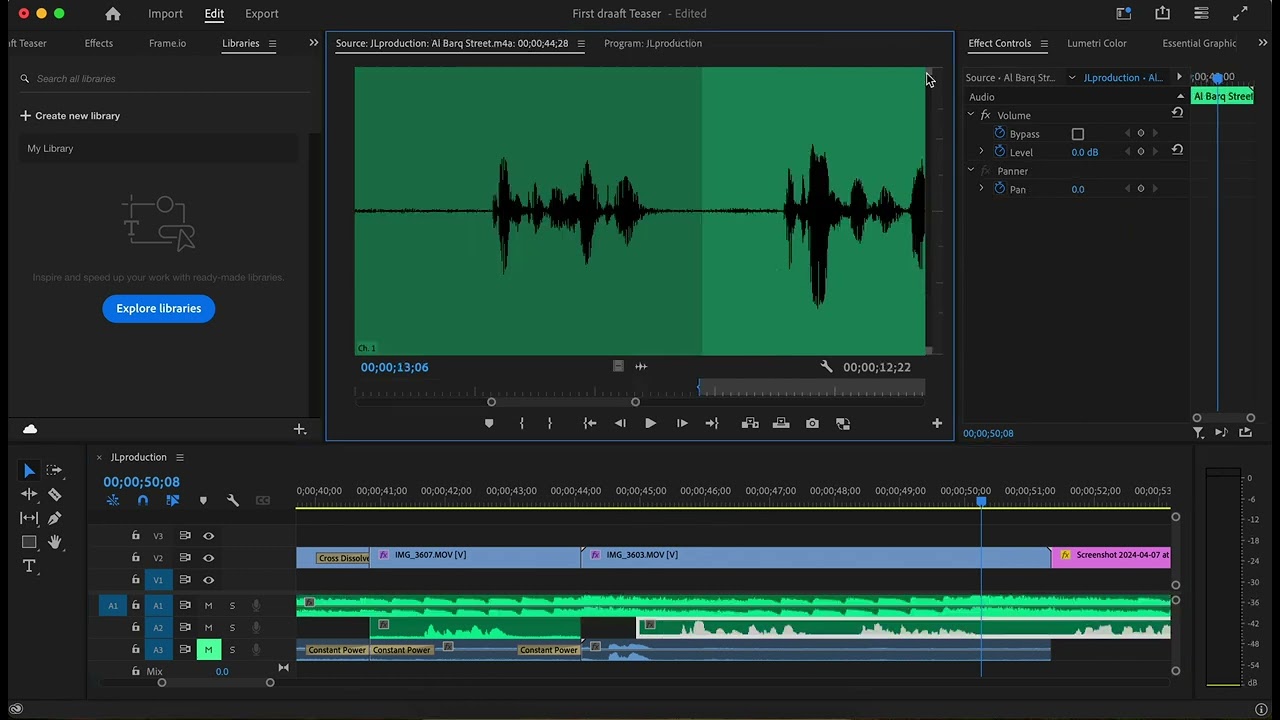
Task: Select the Pen tool
Action: (54, 518)
